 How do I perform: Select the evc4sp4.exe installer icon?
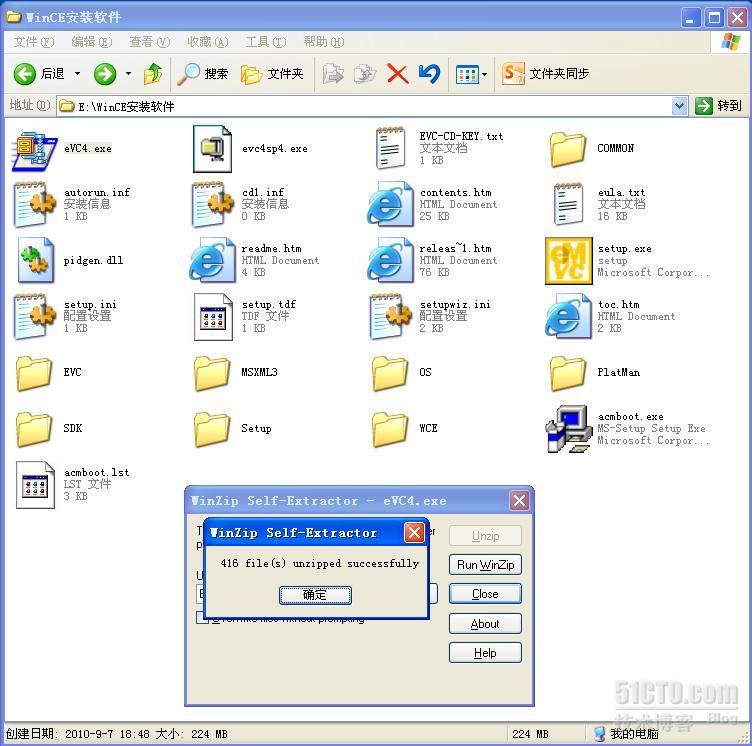click(x=212, y=149)
